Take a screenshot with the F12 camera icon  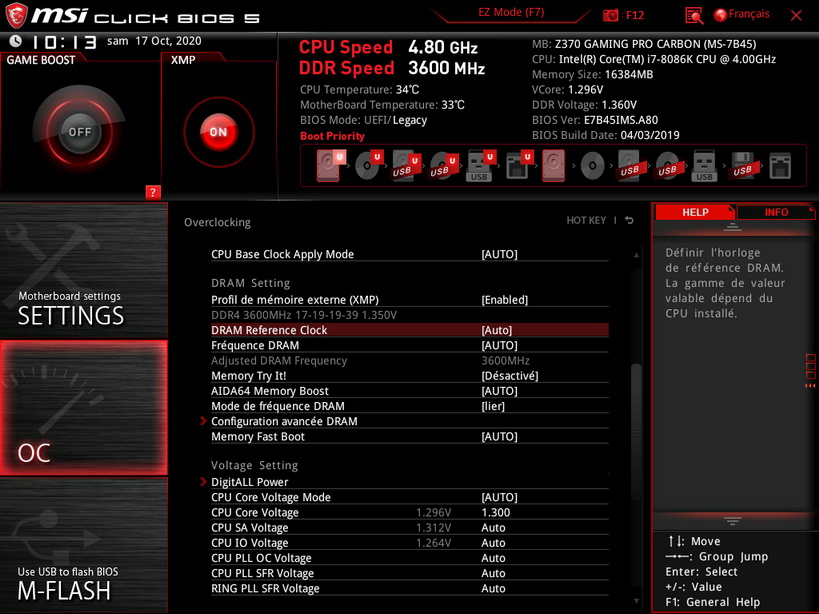pyautogui.click(x=612, y=15)
